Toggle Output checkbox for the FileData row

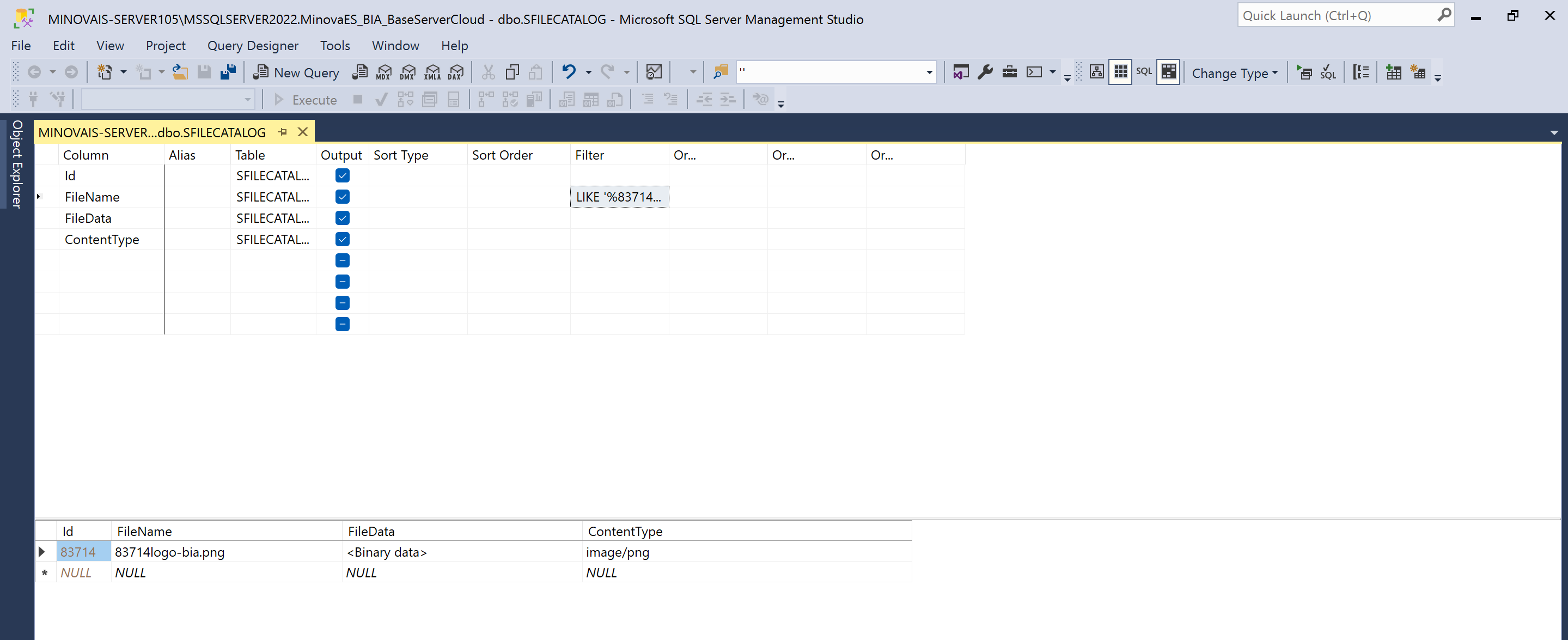342,218
